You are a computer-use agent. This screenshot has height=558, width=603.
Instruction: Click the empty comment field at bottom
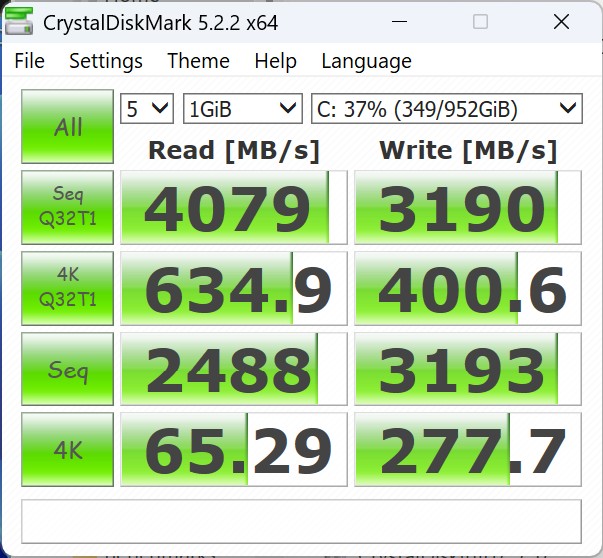[302, 521]
